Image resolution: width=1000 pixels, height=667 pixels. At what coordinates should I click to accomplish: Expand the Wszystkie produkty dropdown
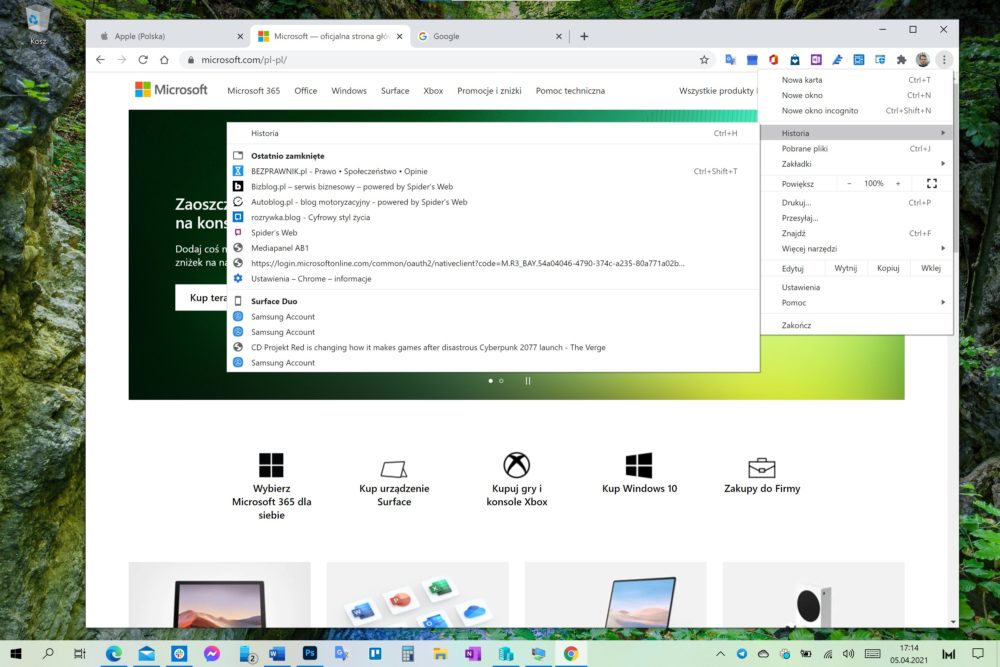[718, 91]
